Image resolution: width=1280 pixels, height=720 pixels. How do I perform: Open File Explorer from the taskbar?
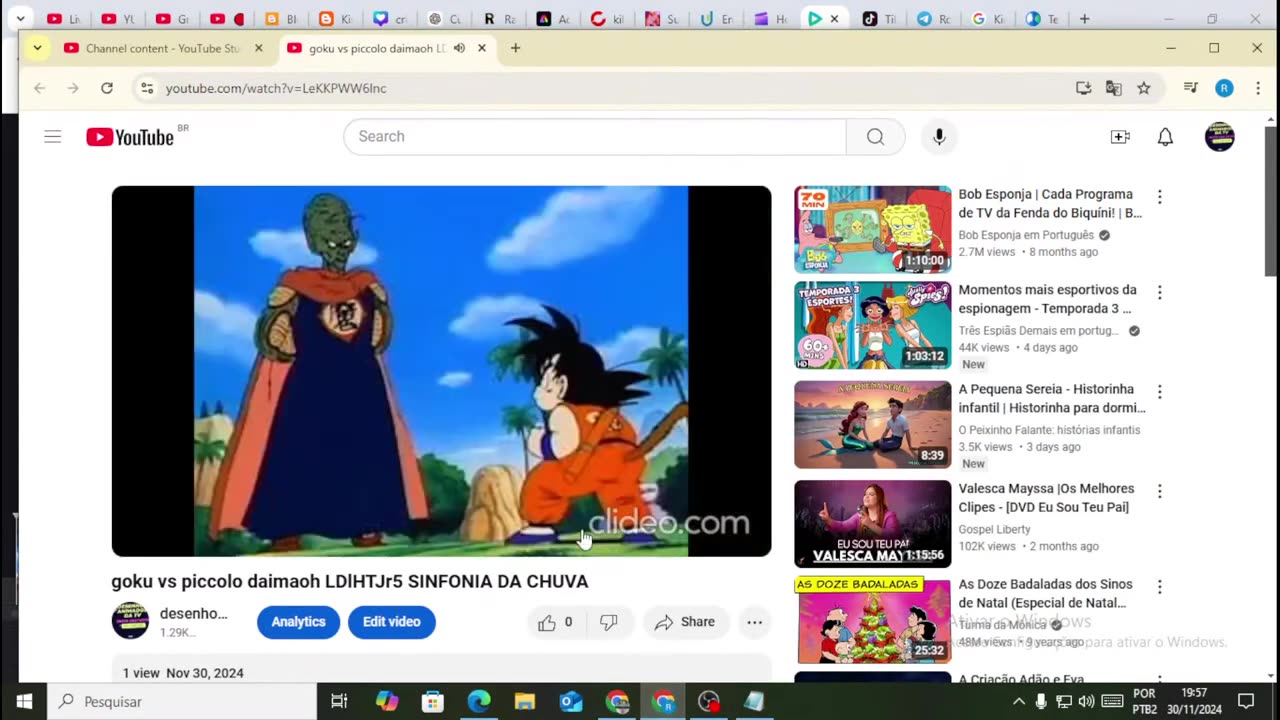[x=525, y=701]
